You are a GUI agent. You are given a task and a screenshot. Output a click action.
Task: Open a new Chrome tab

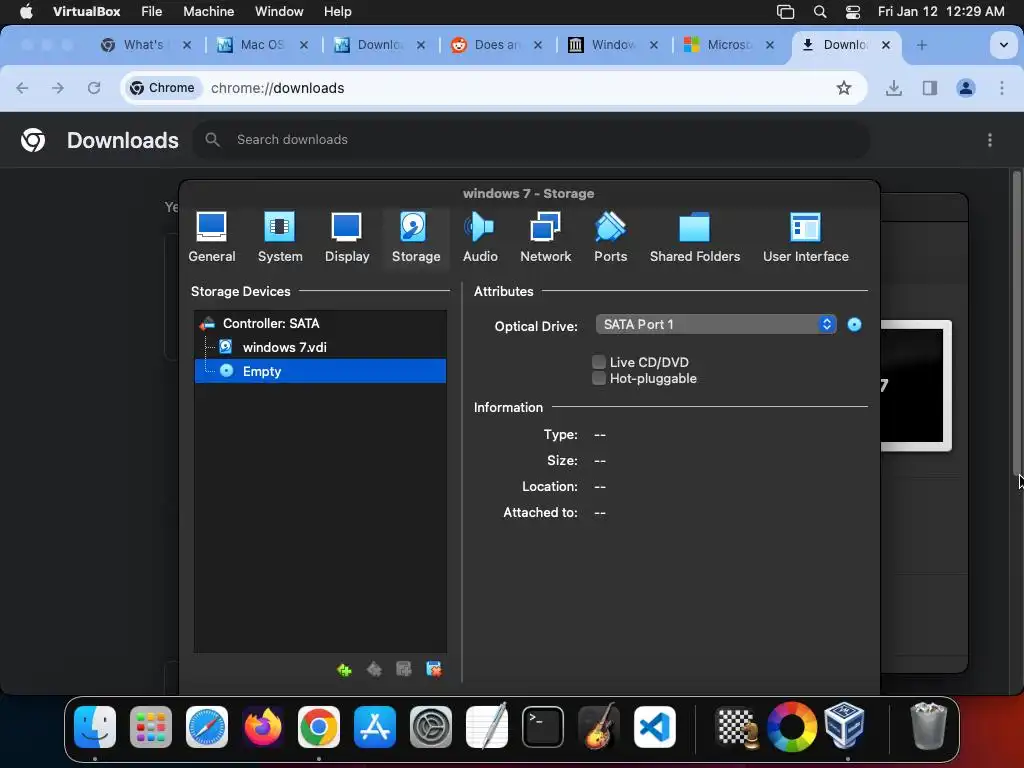921,44
